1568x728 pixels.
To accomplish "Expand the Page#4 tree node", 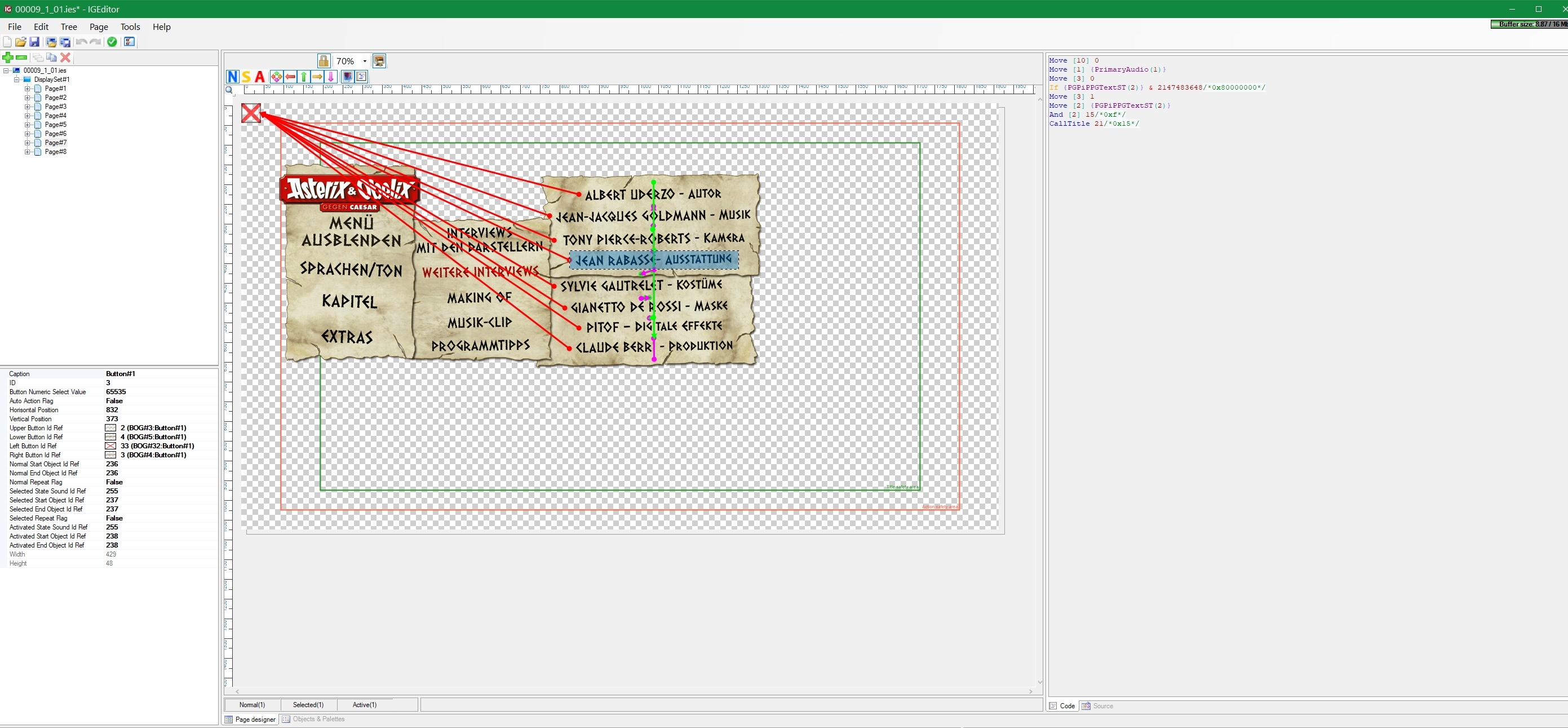I will 28,116.
